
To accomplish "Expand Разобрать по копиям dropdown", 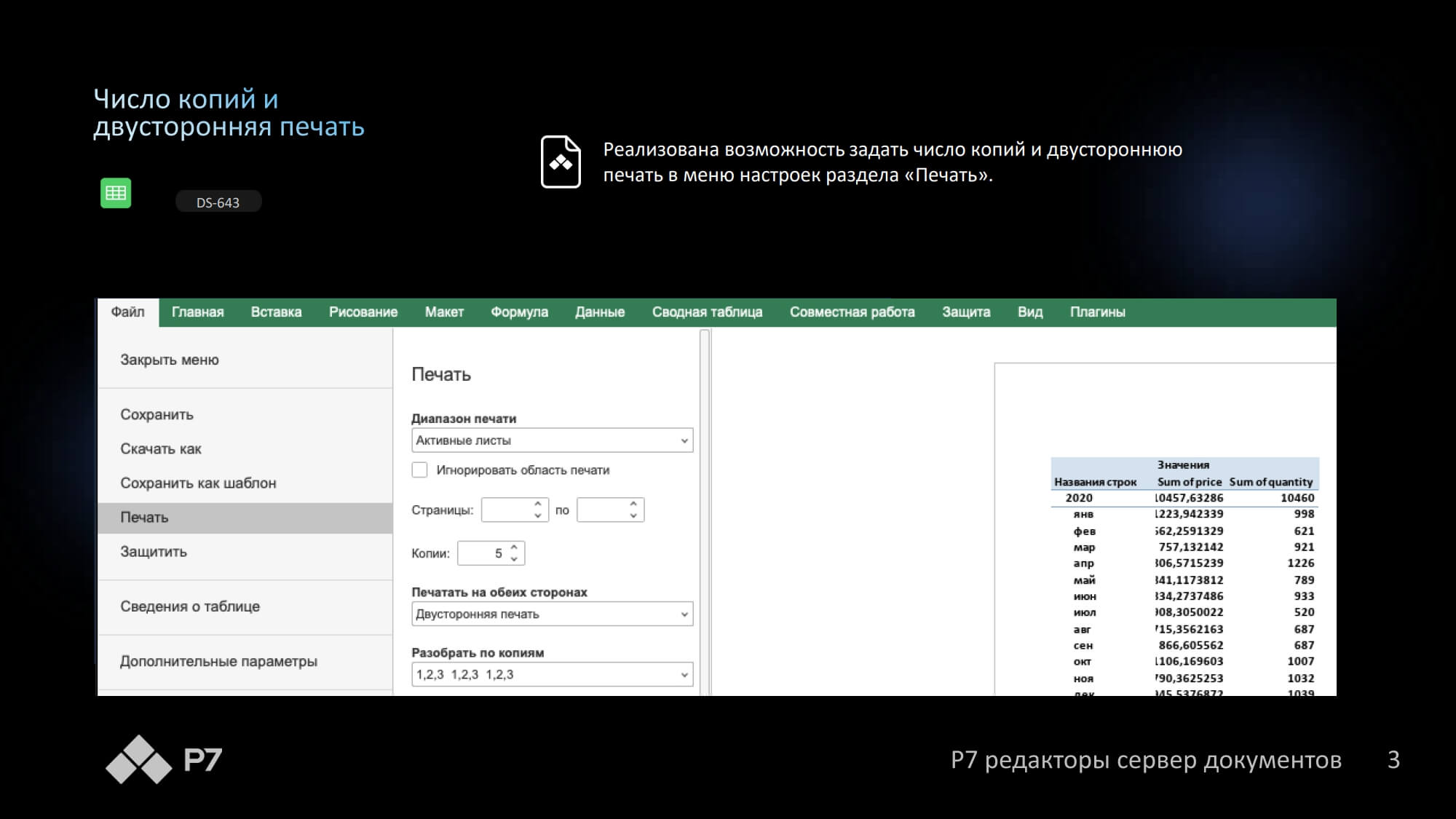I will click(553, 674).
